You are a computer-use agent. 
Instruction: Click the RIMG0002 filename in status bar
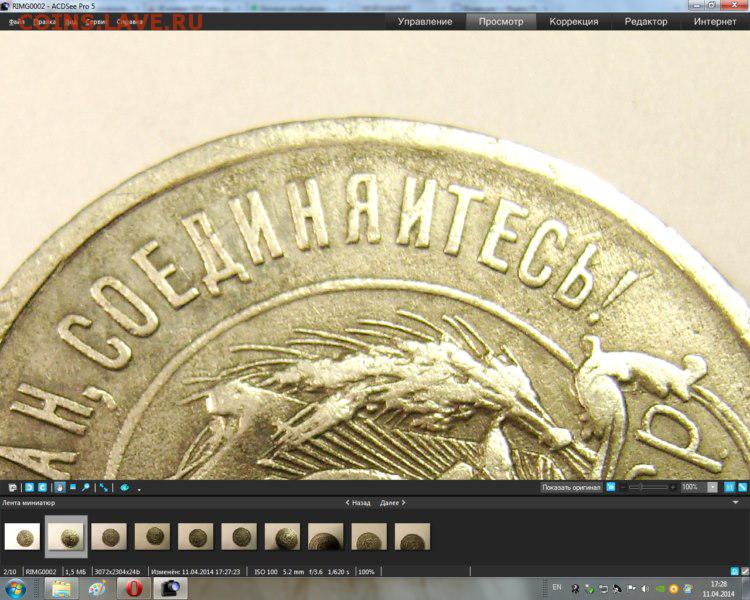pyautogui.click(x=41, y=572)
